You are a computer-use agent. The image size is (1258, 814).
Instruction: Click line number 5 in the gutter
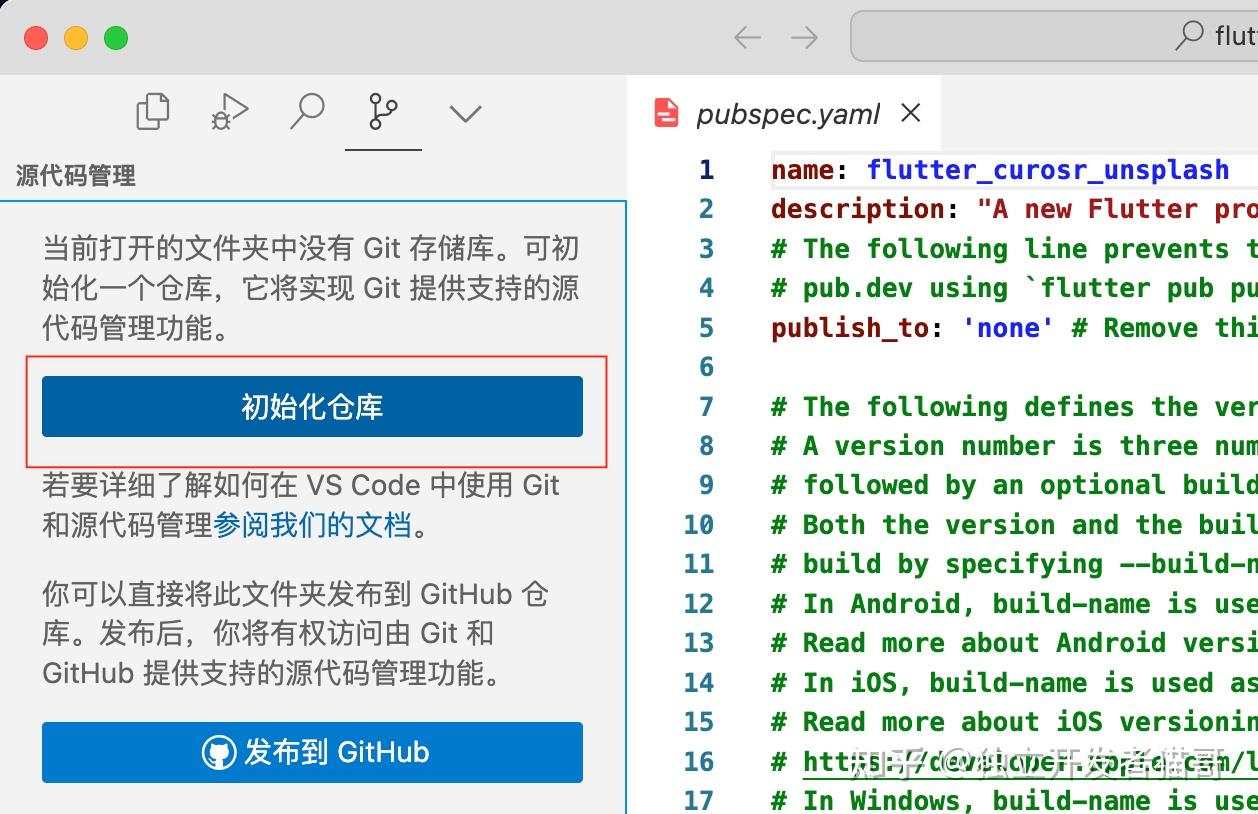click(x=706, y=327)
